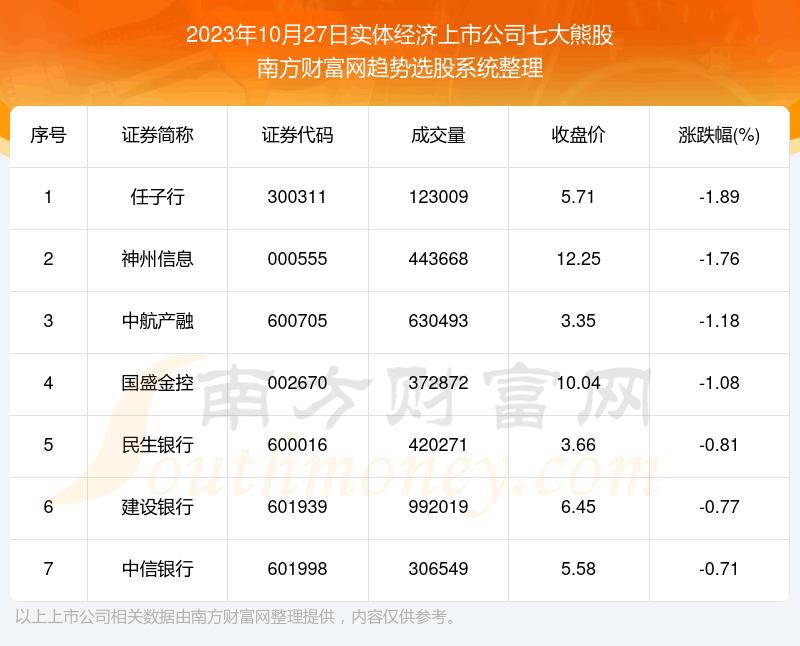This screenshot has height=646, width=800.
Task: Click change value '-1.76'
Action: [719, 259]
